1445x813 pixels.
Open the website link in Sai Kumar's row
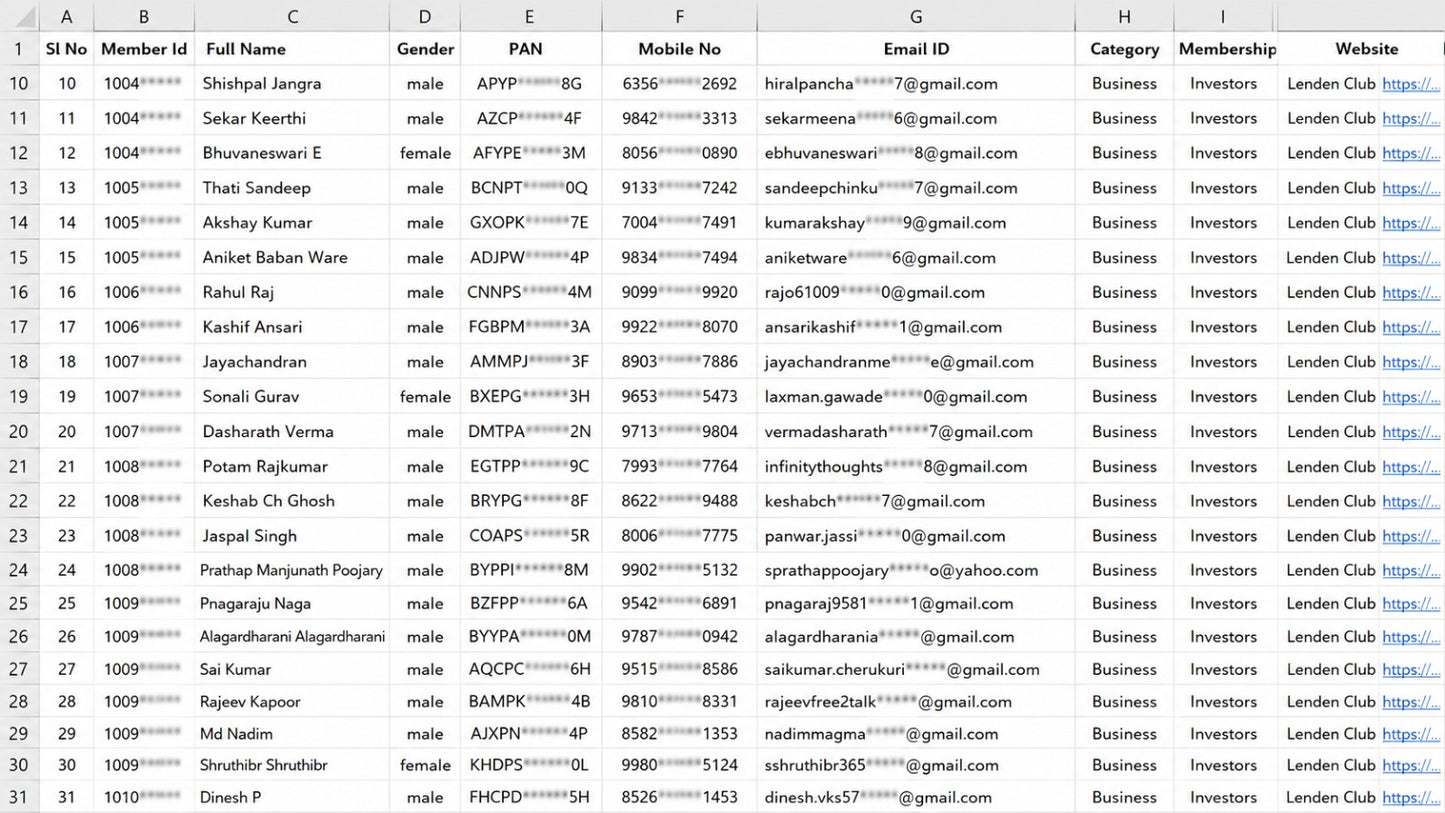coord(1411,670)
